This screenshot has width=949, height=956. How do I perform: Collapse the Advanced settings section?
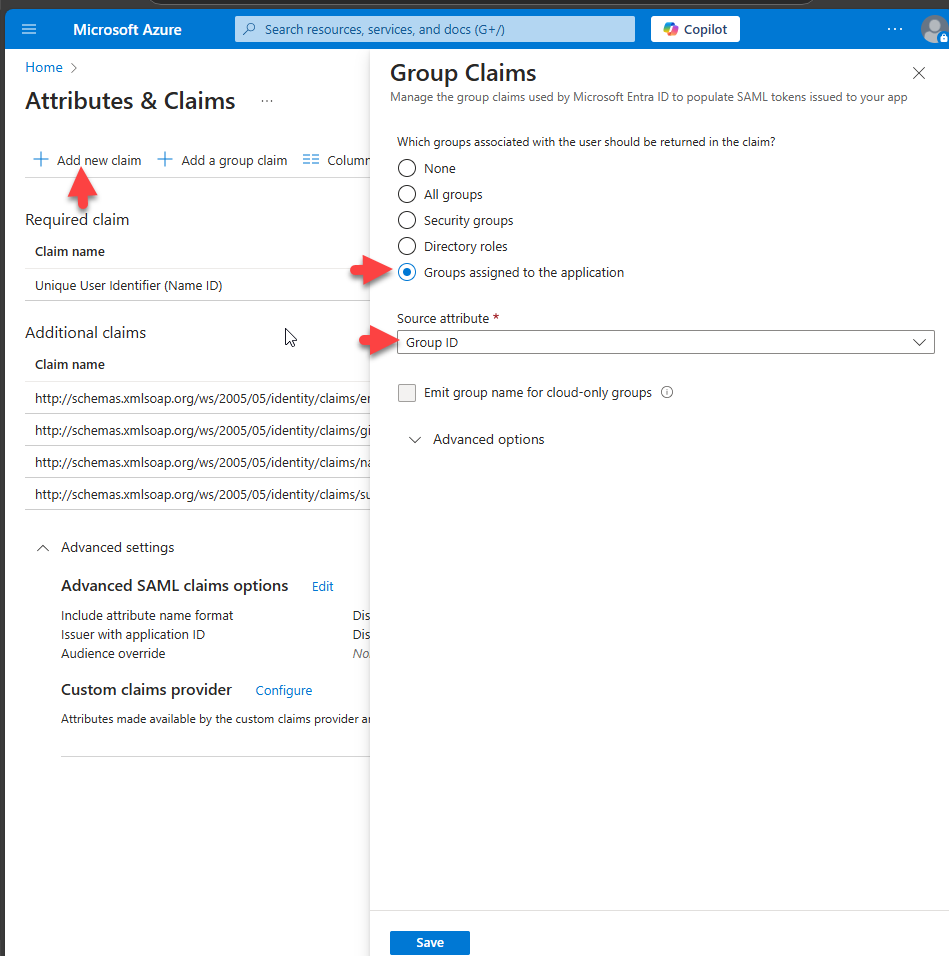pyautogui.click(x=105, y=548)
